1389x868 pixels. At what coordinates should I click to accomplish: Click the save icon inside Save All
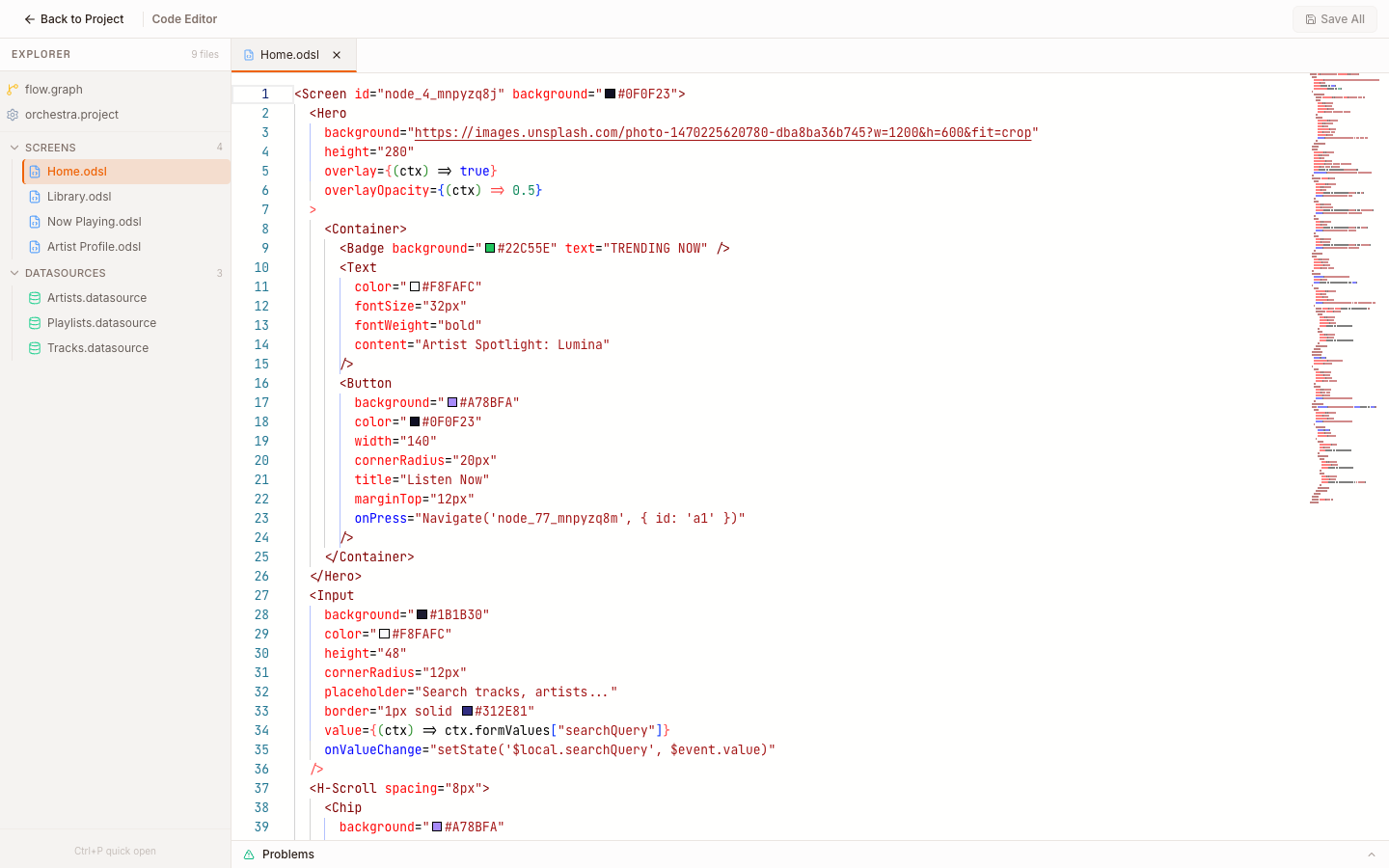coord(1310,18)
